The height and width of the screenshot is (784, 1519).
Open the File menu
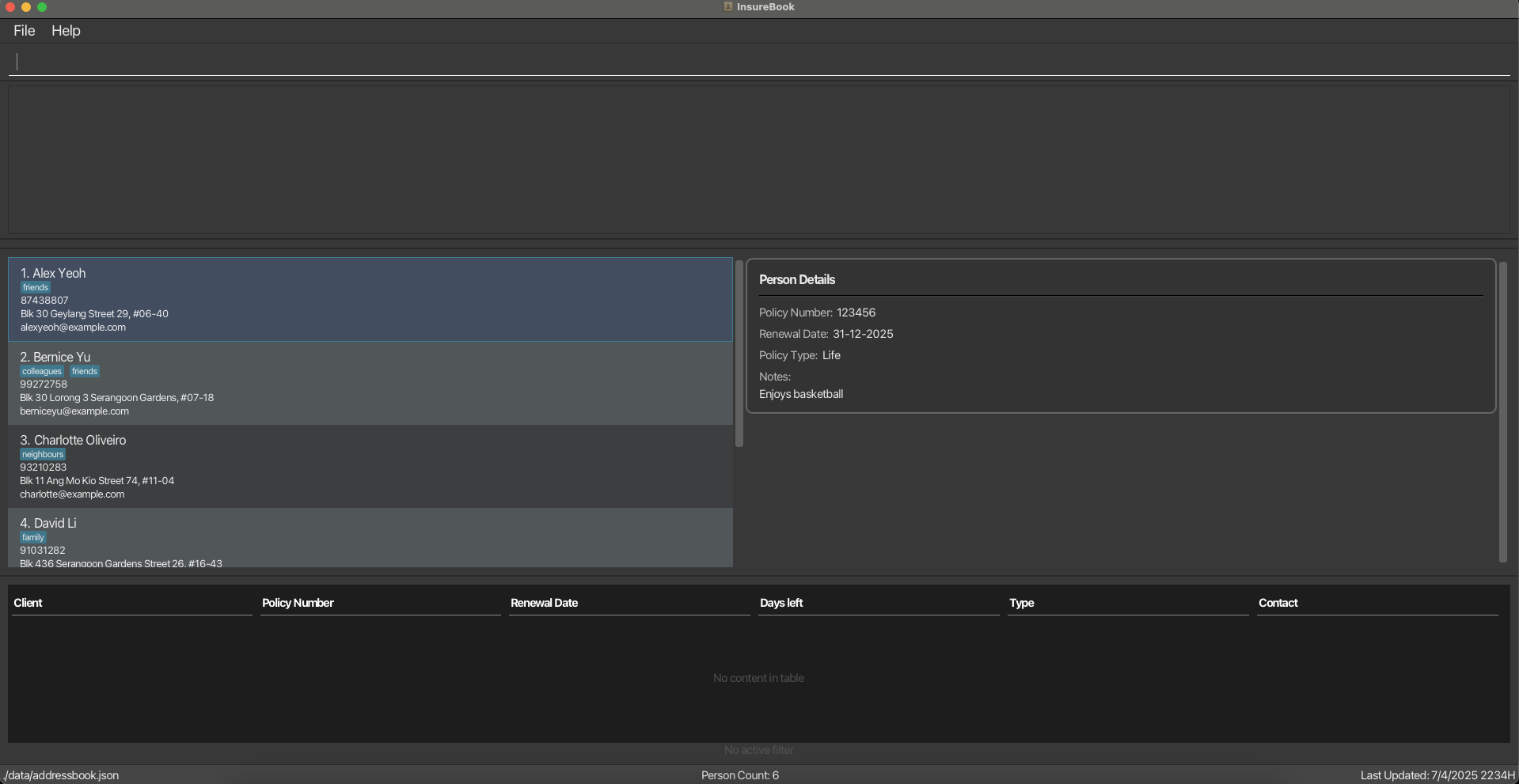[24, 31]
